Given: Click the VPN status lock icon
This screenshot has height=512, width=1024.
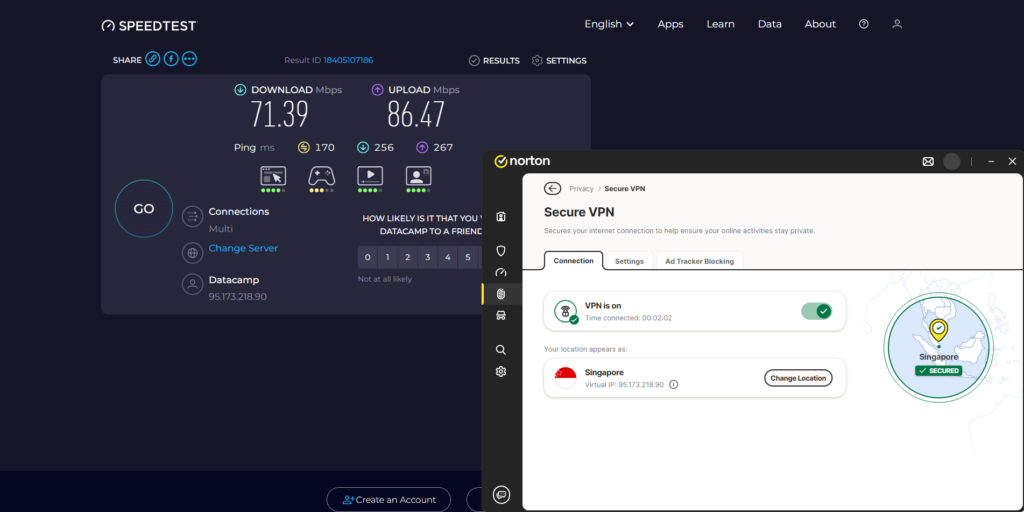Looking at the screenshot, I should (x=566, y=311).
